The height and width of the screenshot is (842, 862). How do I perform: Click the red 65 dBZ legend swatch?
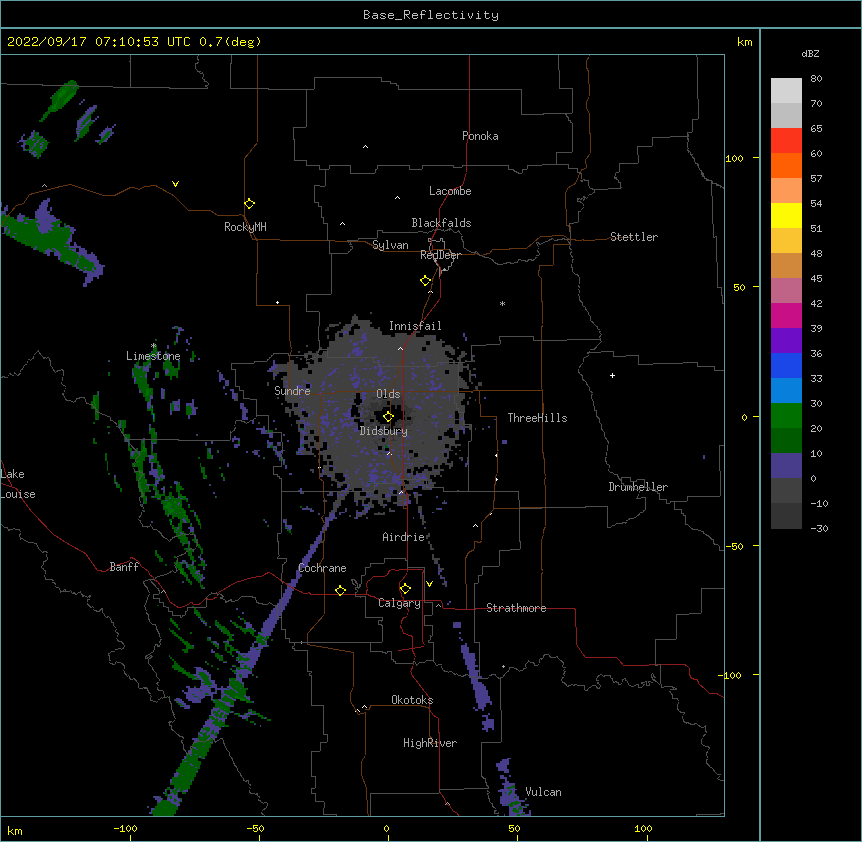786,141
